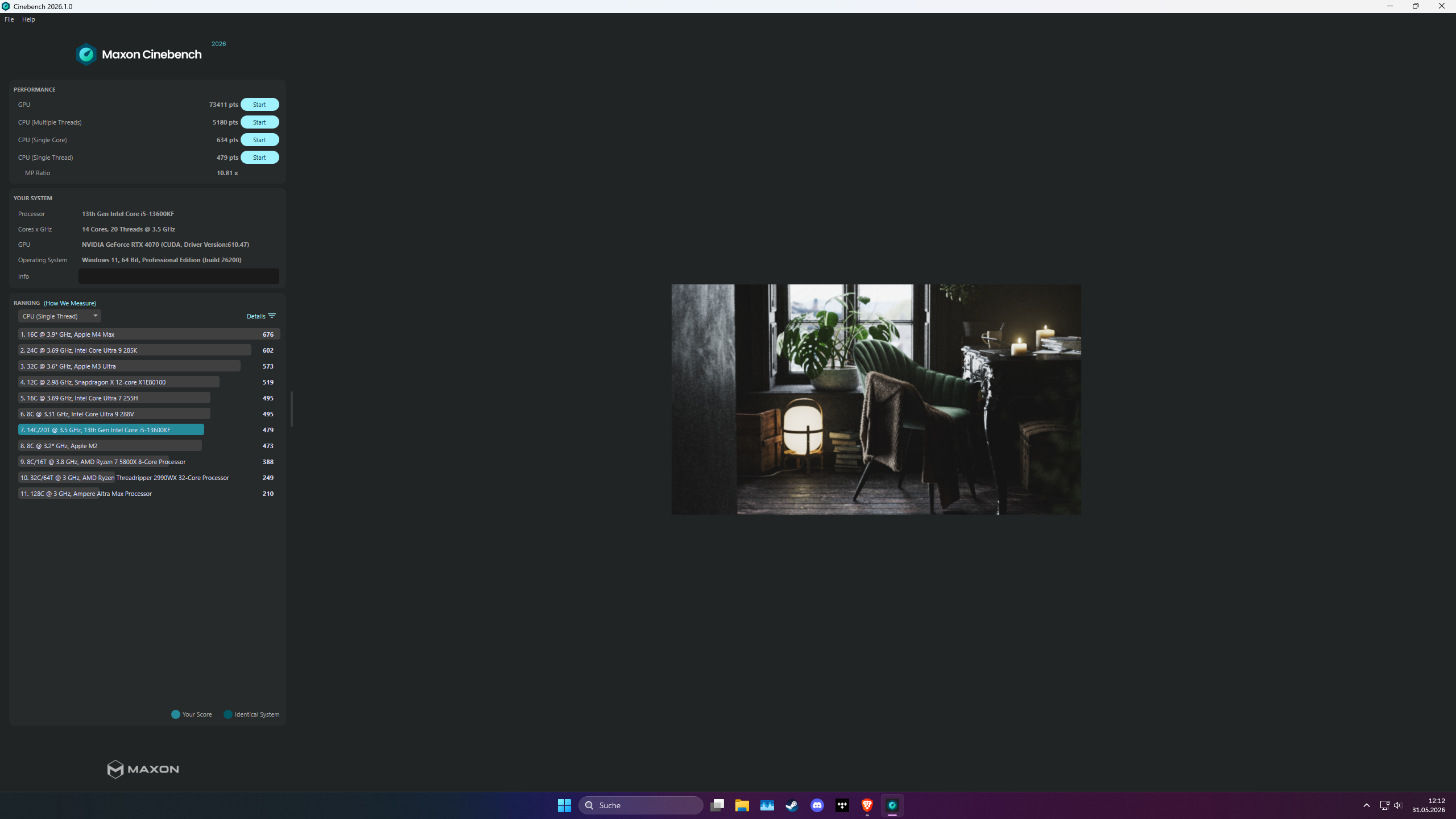Click the 14 Cores, 20 Threads text

129,229
